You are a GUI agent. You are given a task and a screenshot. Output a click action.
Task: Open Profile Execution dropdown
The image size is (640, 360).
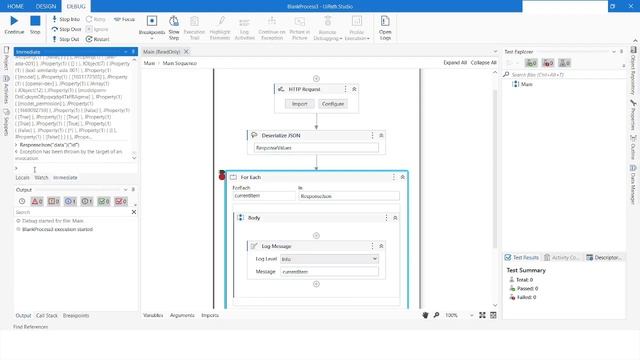(357, 28)
